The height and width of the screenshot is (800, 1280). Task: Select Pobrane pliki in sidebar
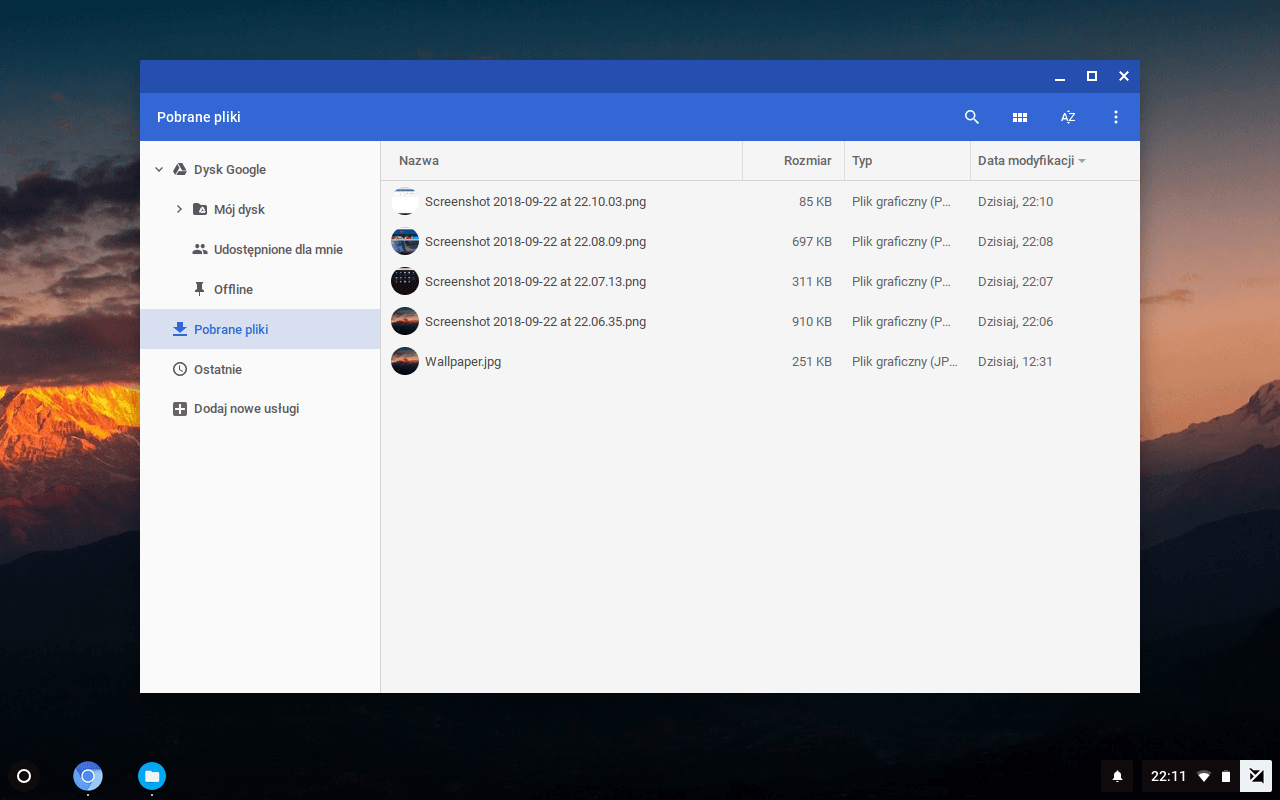[x=260, y=329]
